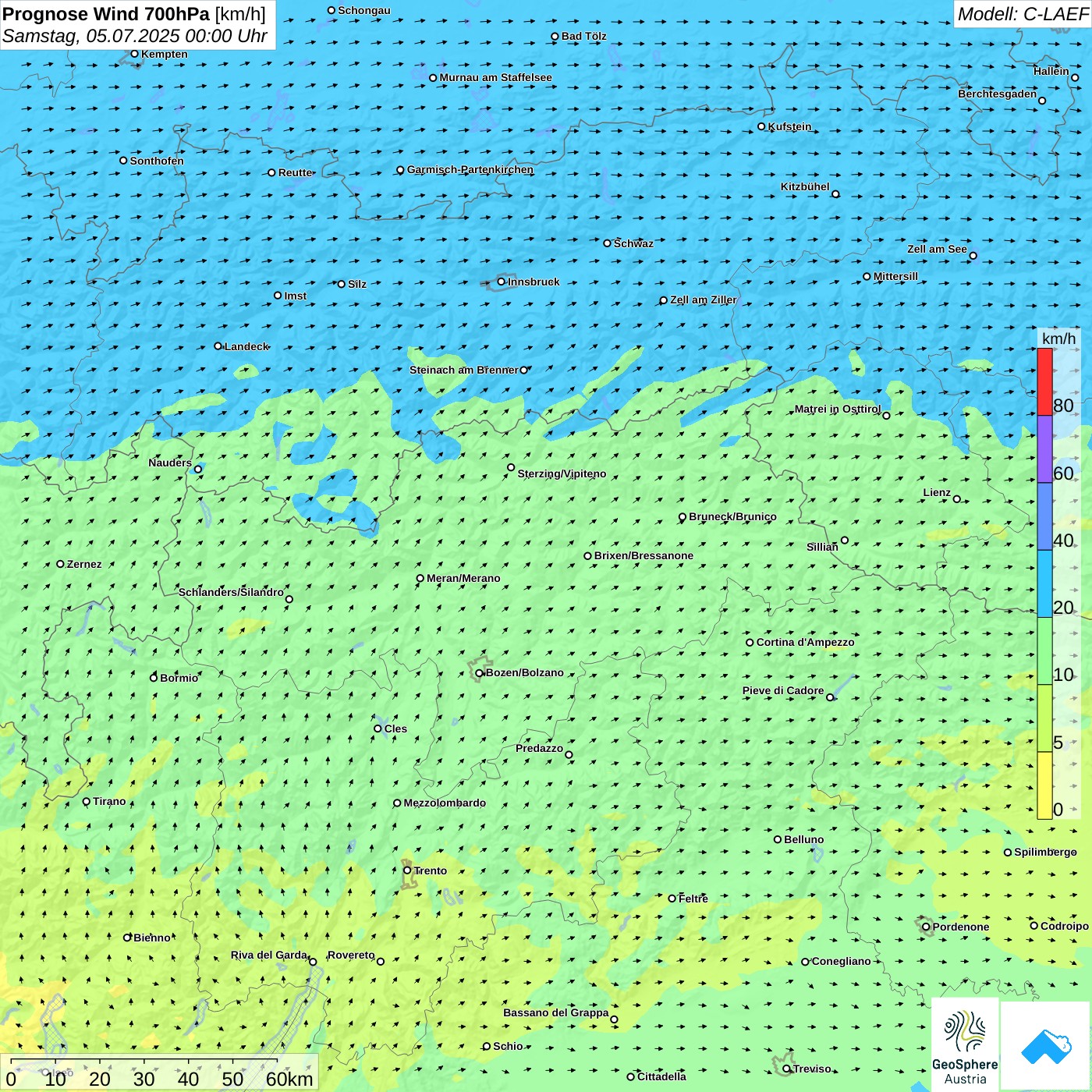Click the Spilimbergo city marker
This screenshot has height=1092, width=1092.
pos(1008,853)
